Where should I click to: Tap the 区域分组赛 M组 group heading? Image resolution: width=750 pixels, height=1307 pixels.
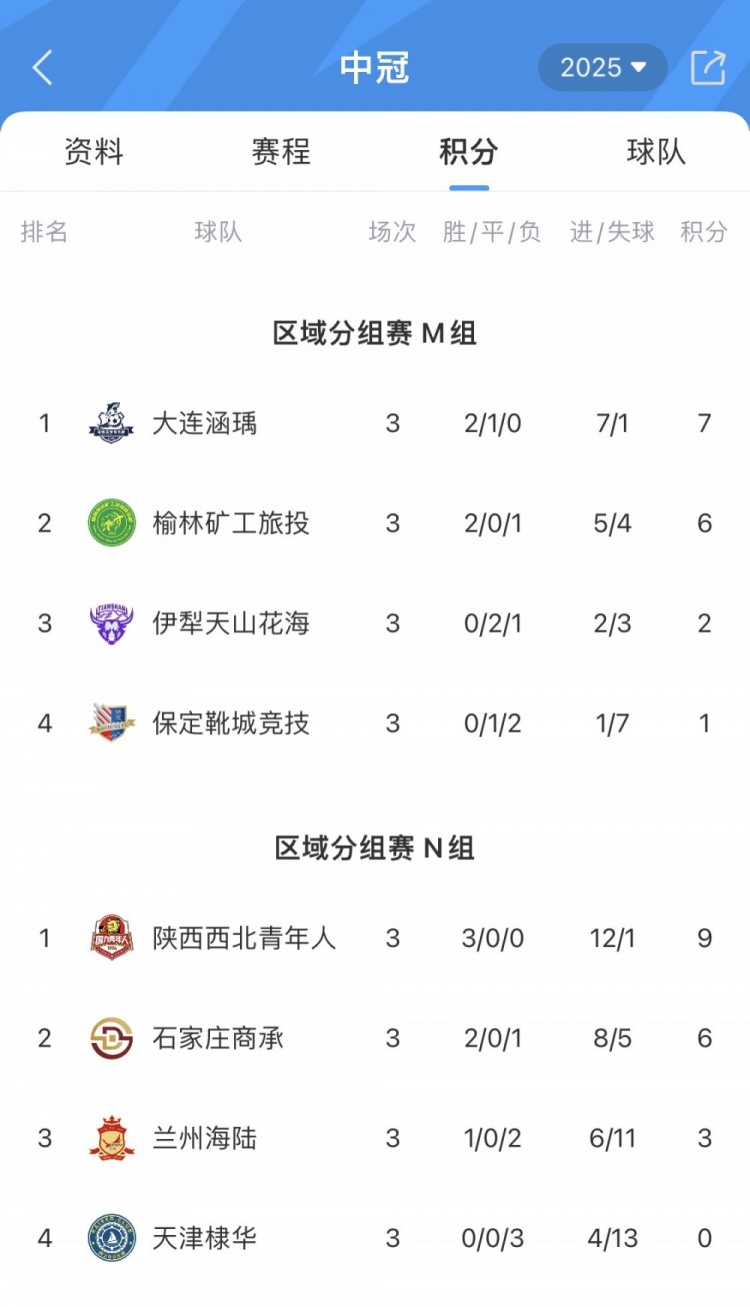[x=374, y=333]
